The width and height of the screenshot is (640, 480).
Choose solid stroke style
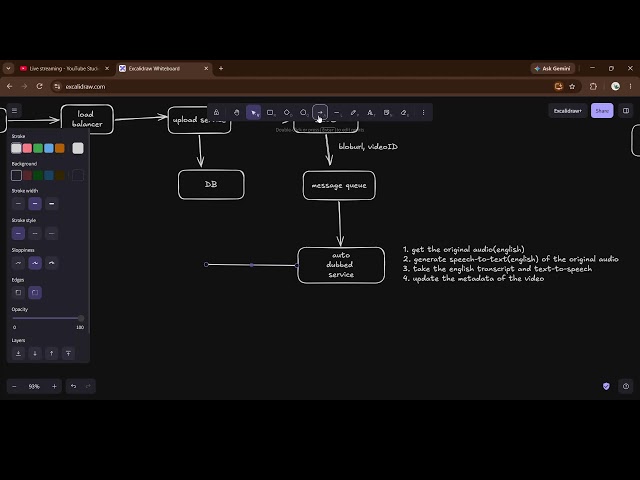click(18, 233)
